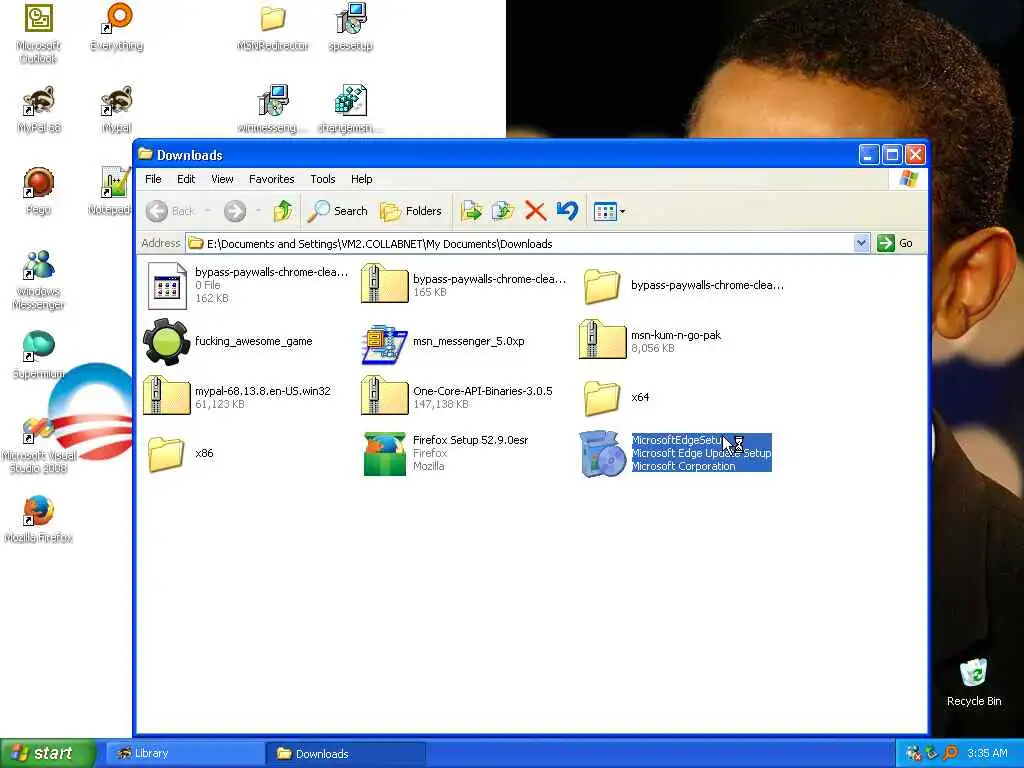Select the x64 folder
This screenshot has height=768, width=1024.
[602, 397]
